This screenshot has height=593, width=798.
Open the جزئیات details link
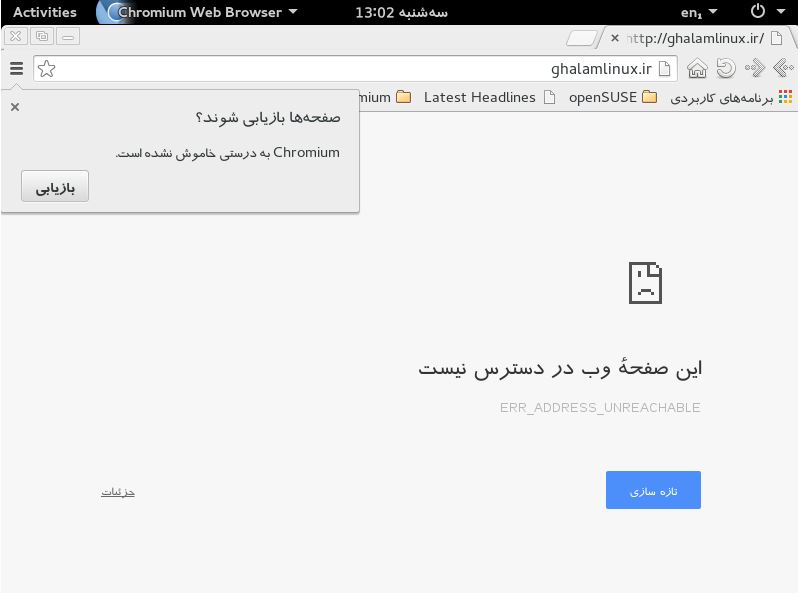point(118,492)
